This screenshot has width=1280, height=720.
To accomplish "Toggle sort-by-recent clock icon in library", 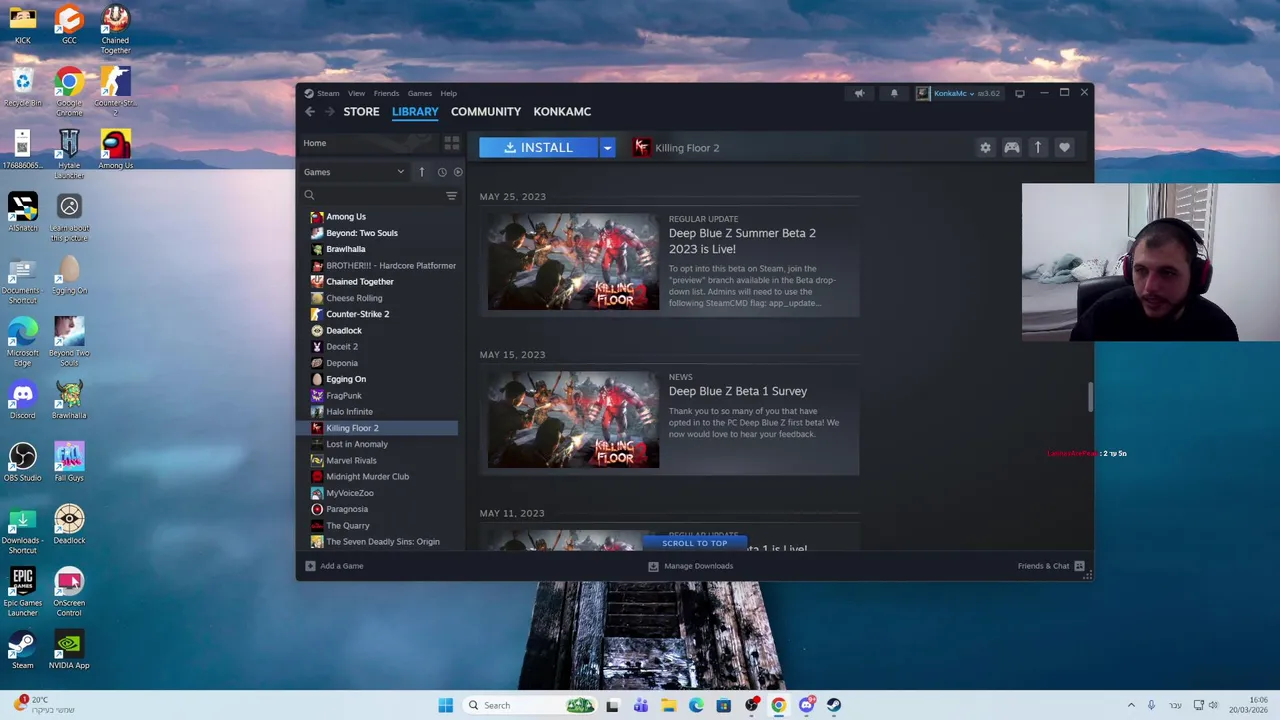I will click(442, 172).
